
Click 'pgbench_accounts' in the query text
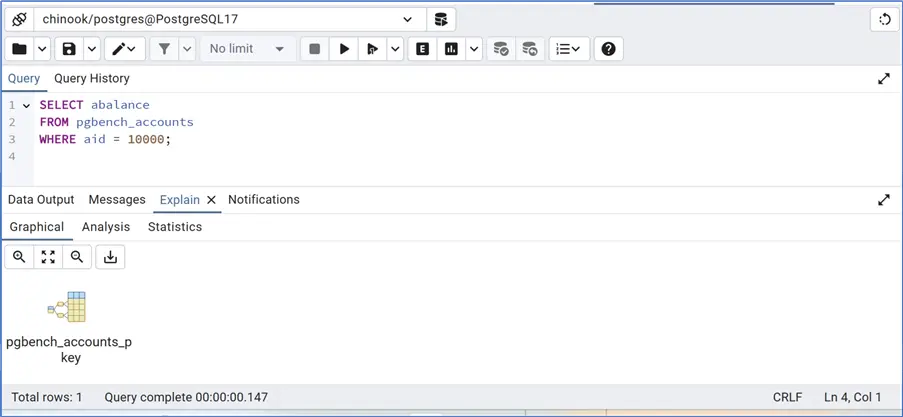tap(135, 122)
